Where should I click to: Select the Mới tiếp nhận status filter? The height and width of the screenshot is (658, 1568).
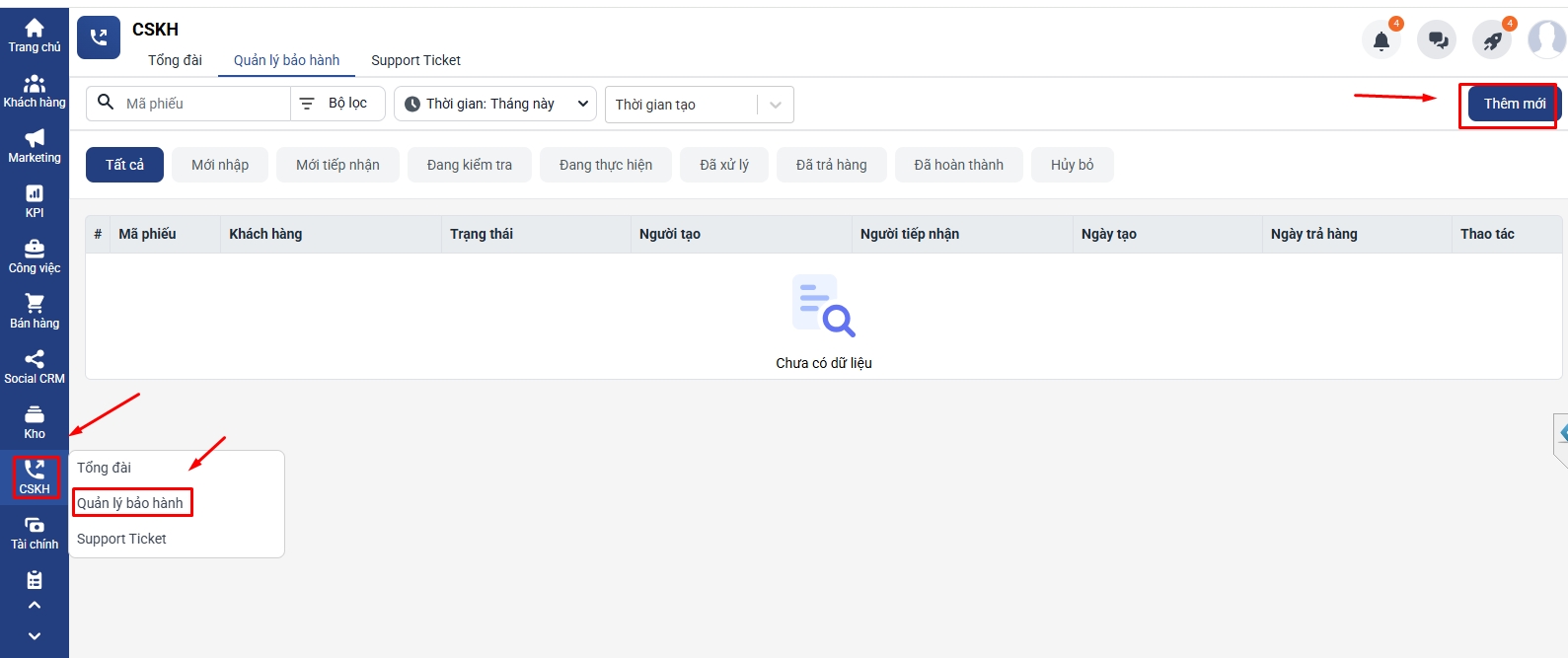(x=337, y=165)
